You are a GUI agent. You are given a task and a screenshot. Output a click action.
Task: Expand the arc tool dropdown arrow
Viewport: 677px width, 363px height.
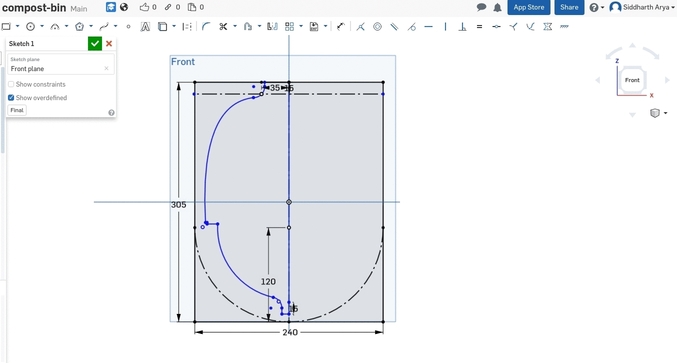[66, 27]
